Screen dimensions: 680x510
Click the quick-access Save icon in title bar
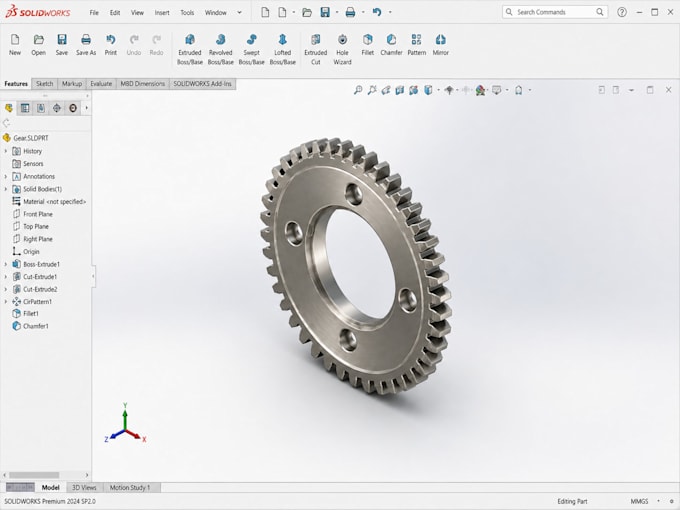click(325, 12)
